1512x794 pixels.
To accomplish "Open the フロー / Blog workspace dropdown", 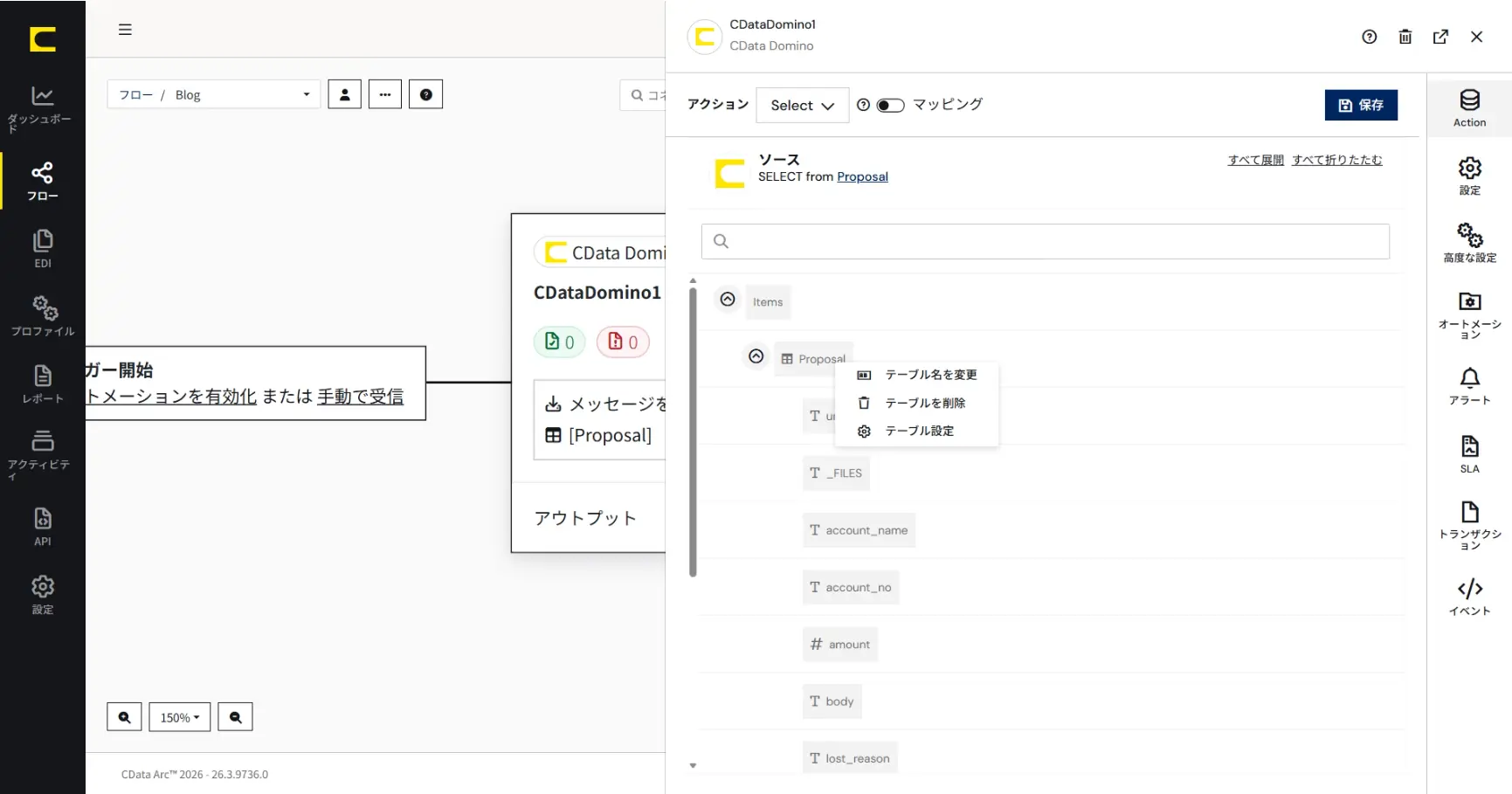I will click(214, 94).
